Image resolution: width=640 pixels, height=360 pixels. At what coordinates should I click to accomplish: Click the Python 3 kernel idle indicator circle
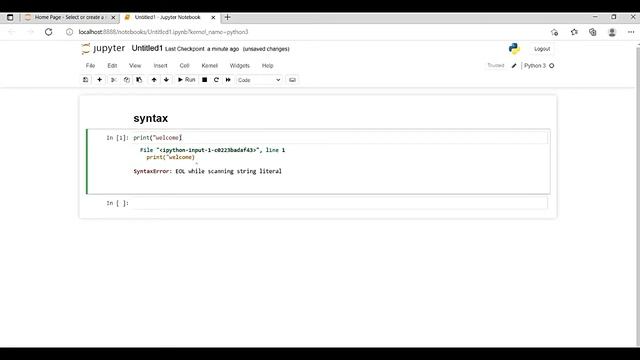point(551,66)
